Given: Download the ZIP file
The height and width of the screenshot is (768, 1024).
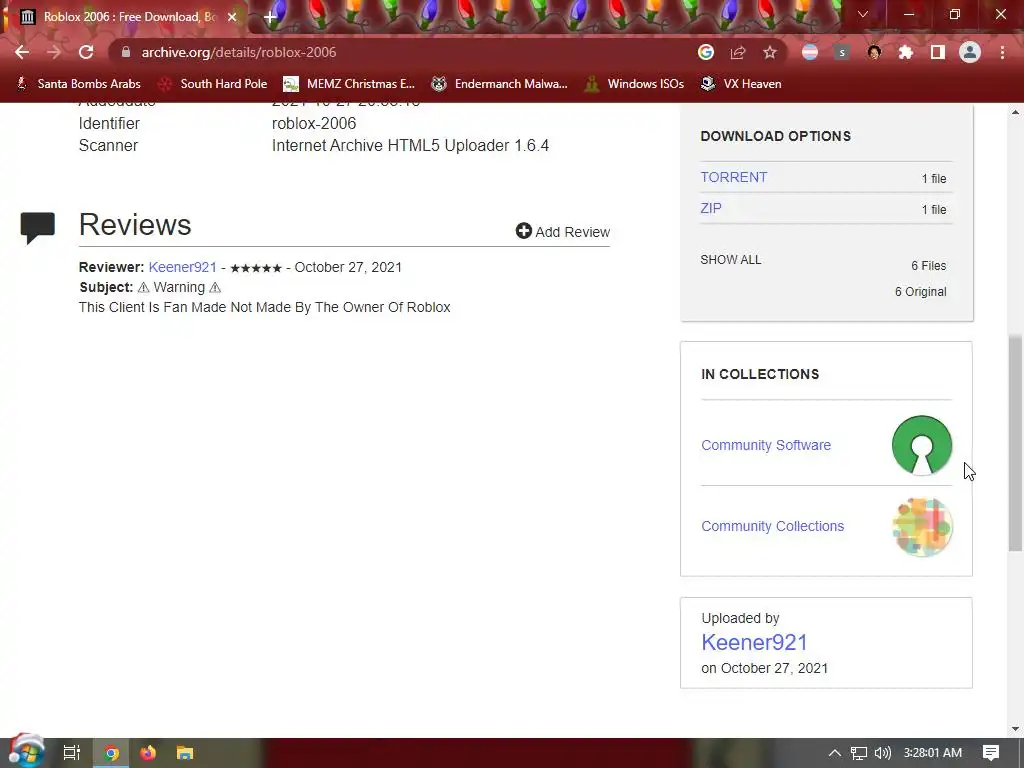Looking at the screenshot, I should (x=711, y=208).
